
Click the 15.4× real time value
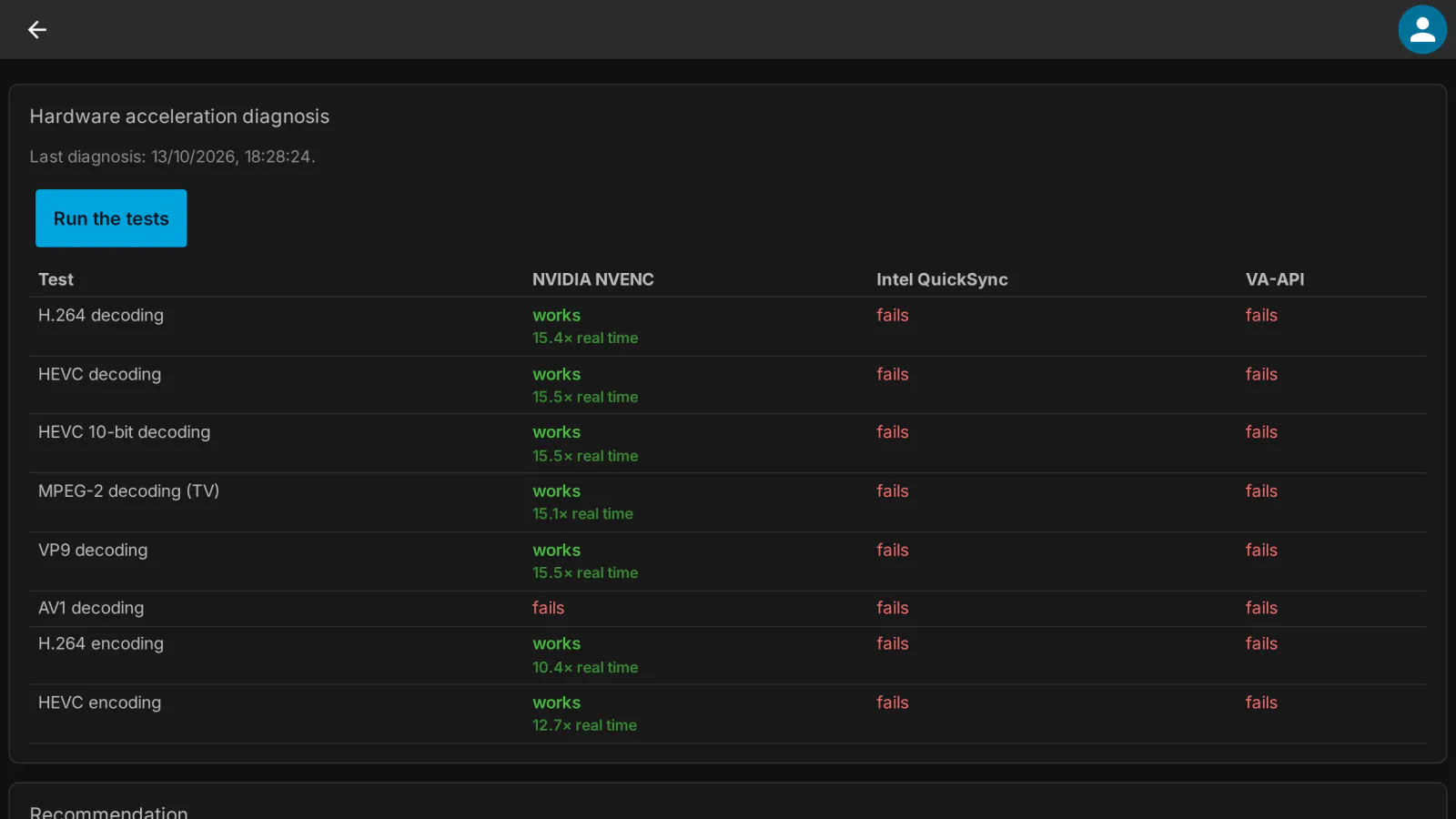[x=585, y=338]
